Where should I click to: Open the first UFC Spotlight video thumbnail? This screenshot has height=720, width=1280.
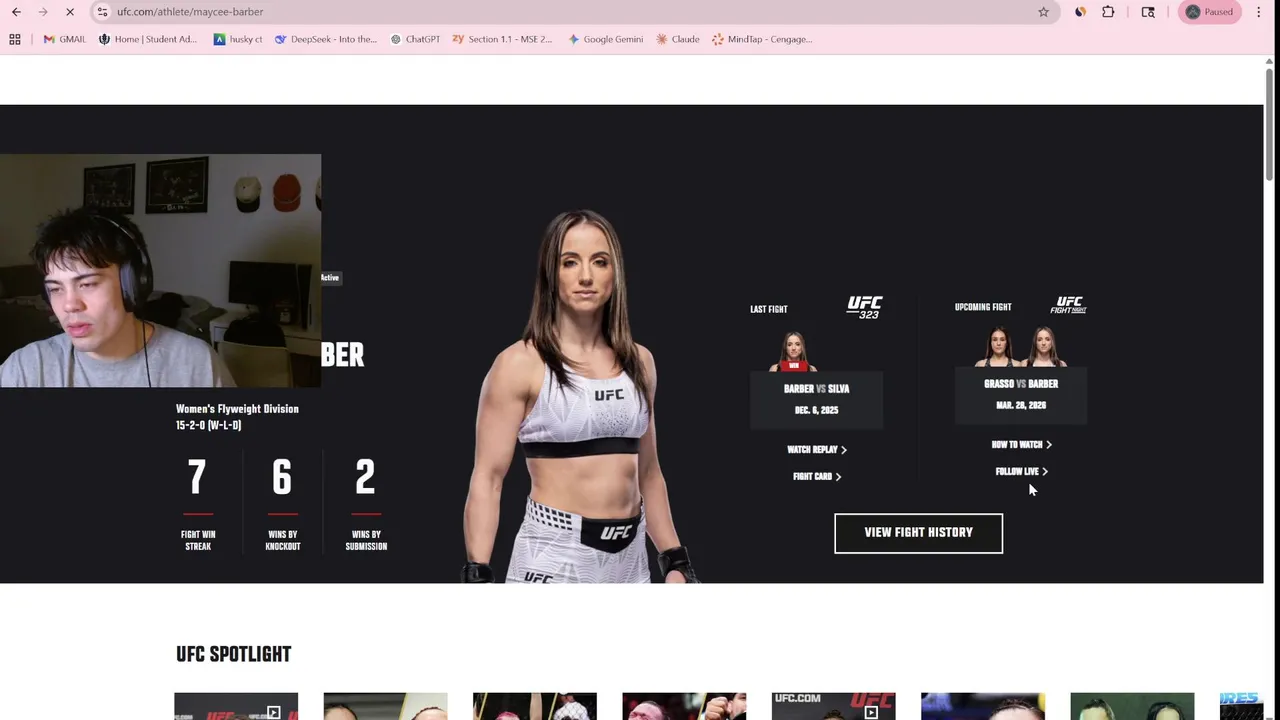[236, 706]
